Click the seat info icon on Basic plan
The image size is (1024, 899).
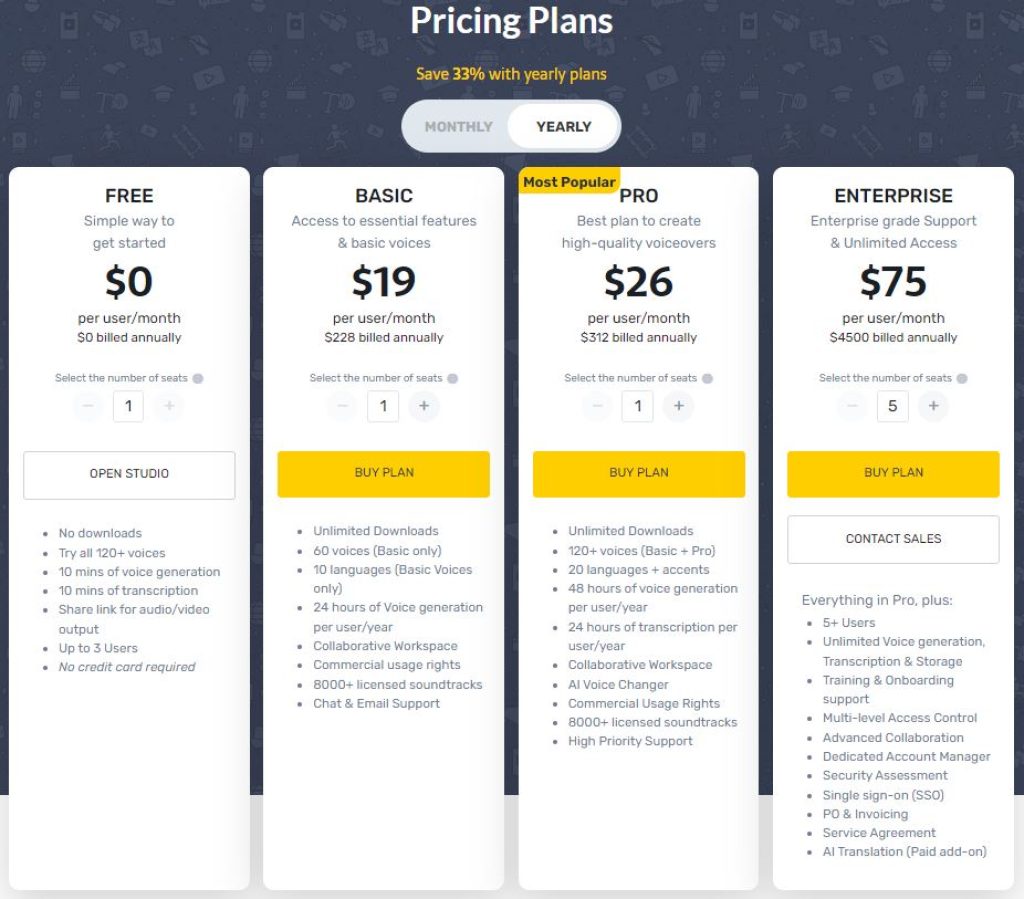pyautogui.click(x=453, y=378)
